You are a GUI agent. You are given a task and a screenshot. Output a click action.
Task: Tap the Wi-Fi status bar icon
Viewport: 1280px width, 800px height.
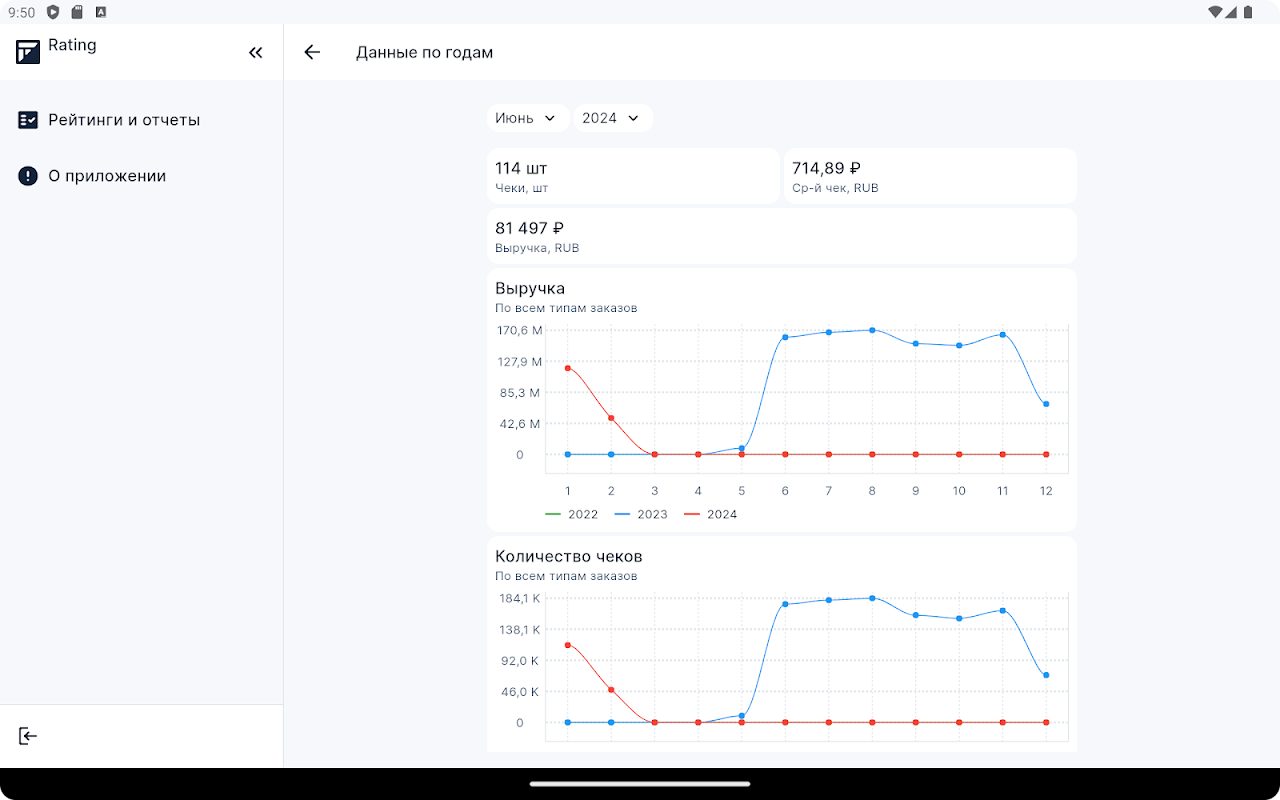(1215, 12)
